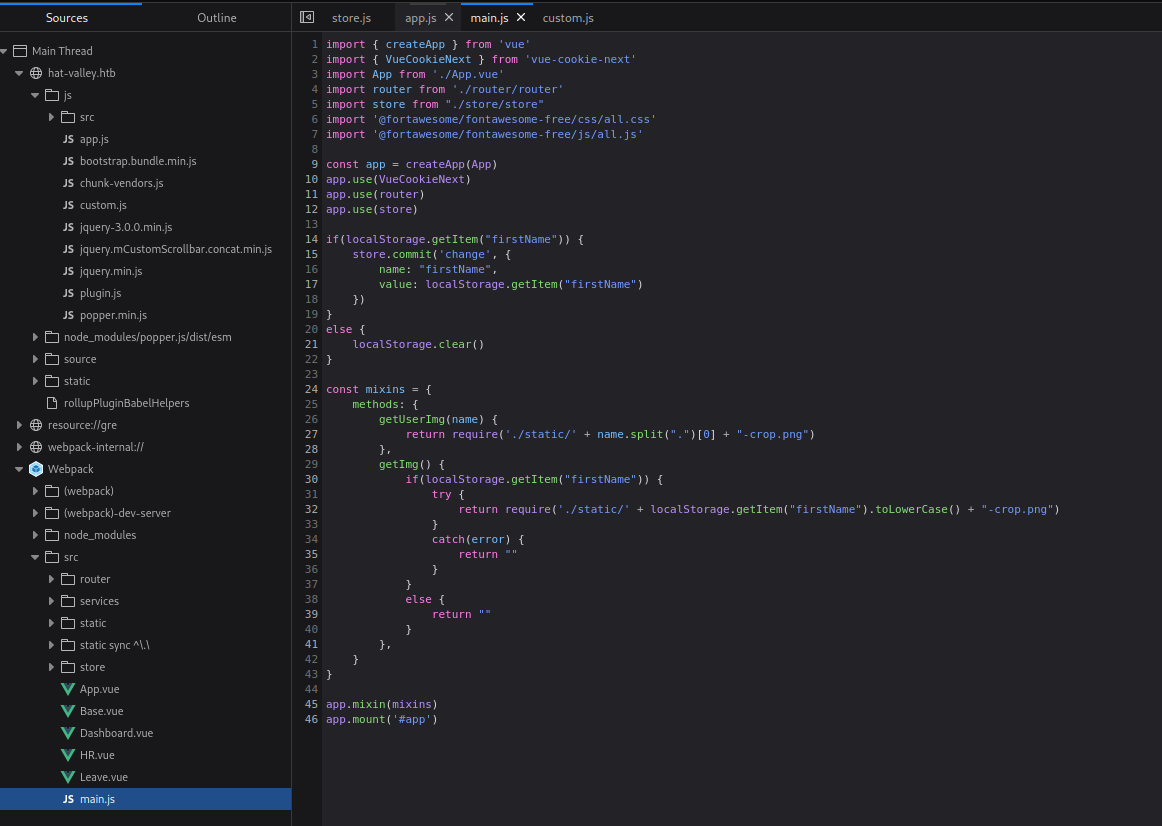Click the Webpack cube icon

[x=37, y=469]
